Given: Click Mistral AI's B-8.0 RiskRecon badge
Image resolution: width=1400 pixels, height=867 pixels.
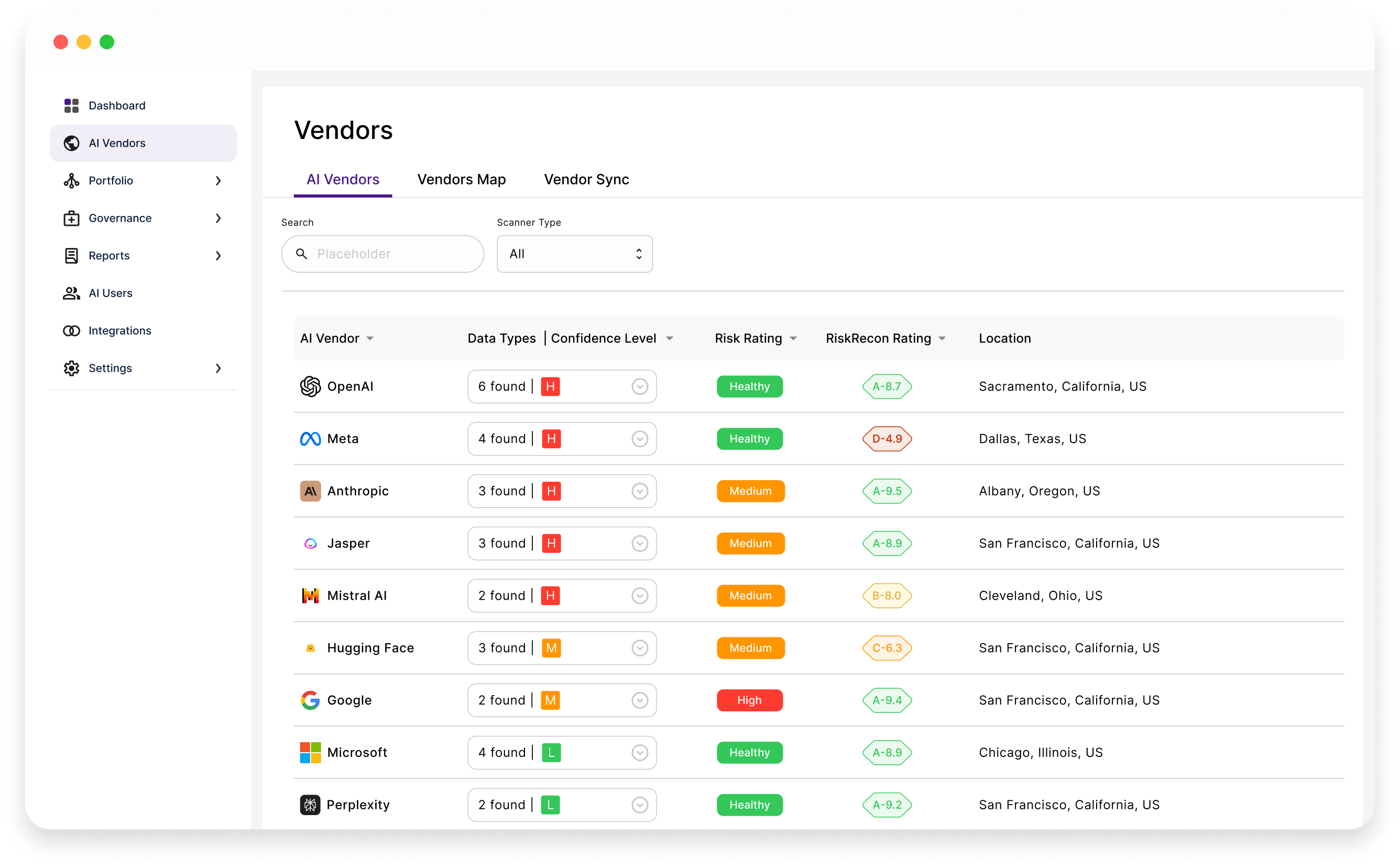Looking at the screenshot, I should point(887,595).
